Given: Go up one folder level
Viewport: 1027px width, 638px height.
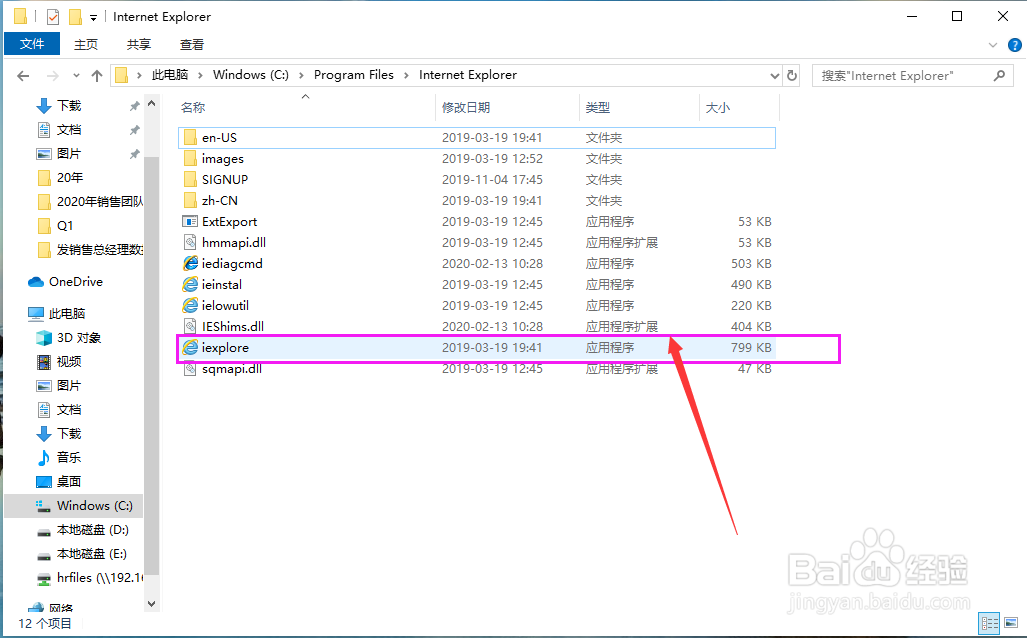Looking at the screenshot, I should coord(97,76).
